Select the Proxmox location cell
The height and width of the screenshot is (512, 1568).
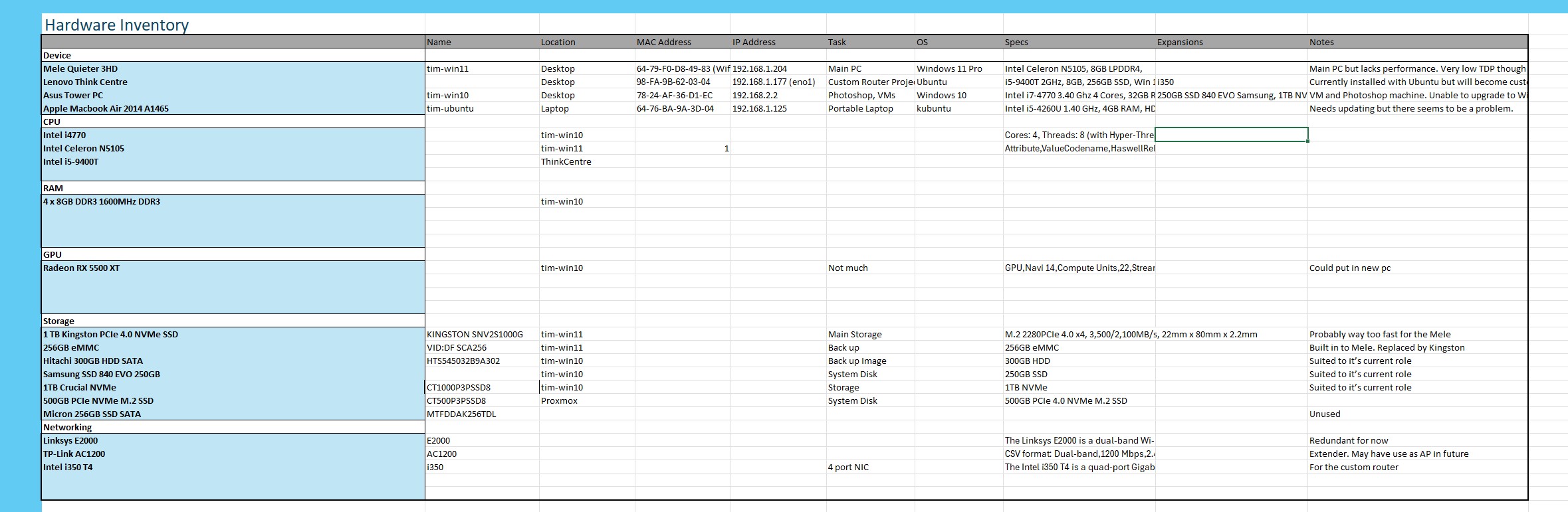tap(559, 400)
